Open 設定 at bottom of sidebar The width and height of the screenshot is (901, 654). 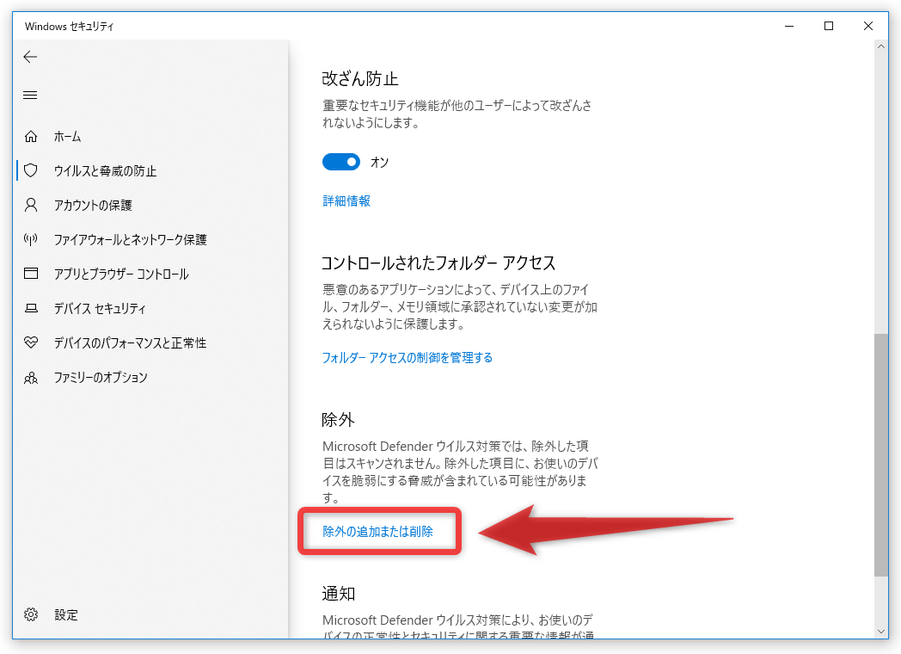[66, 615]
